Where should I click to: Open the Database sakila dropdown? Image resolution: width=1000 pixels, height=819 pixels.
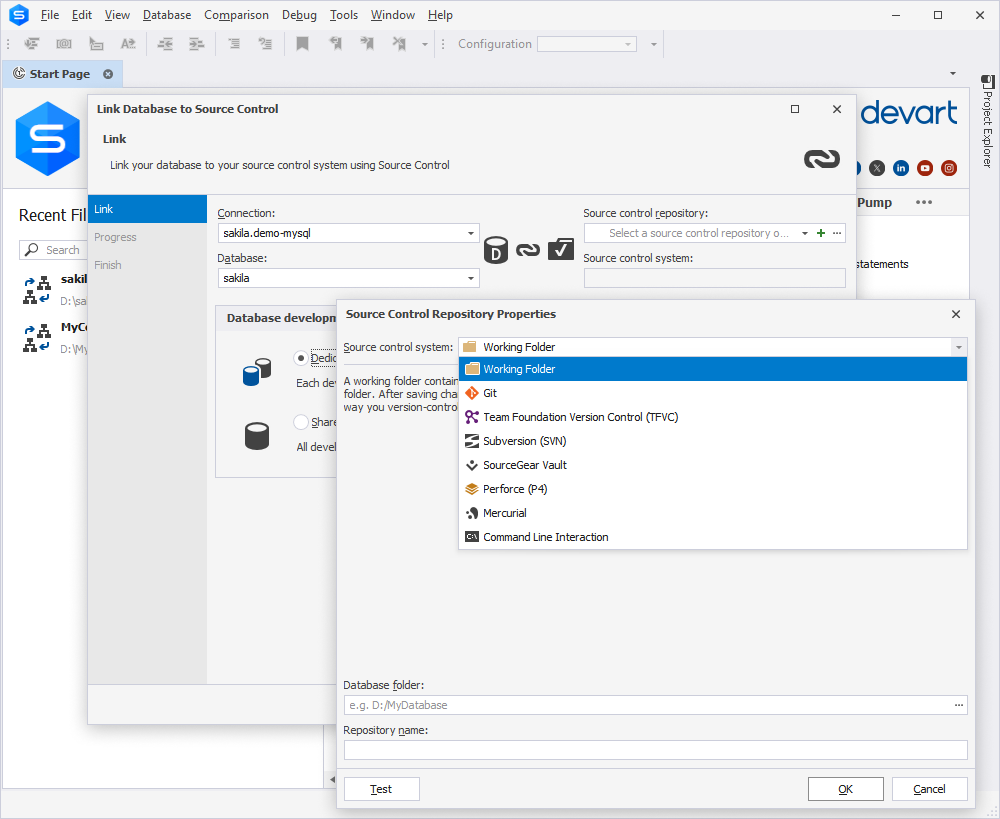pos(471,278)
